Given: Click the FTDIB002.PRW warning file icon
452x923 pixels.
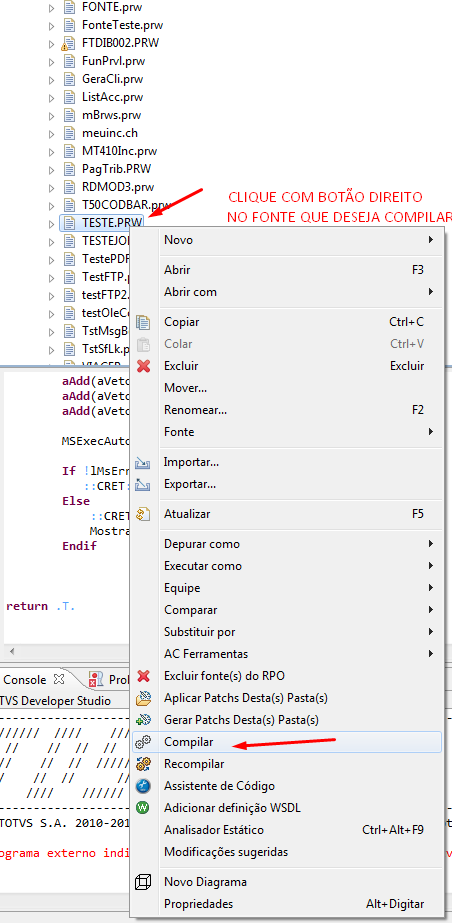Looking at the screenshot, I should pyautogui.click(x=69, y=43).
